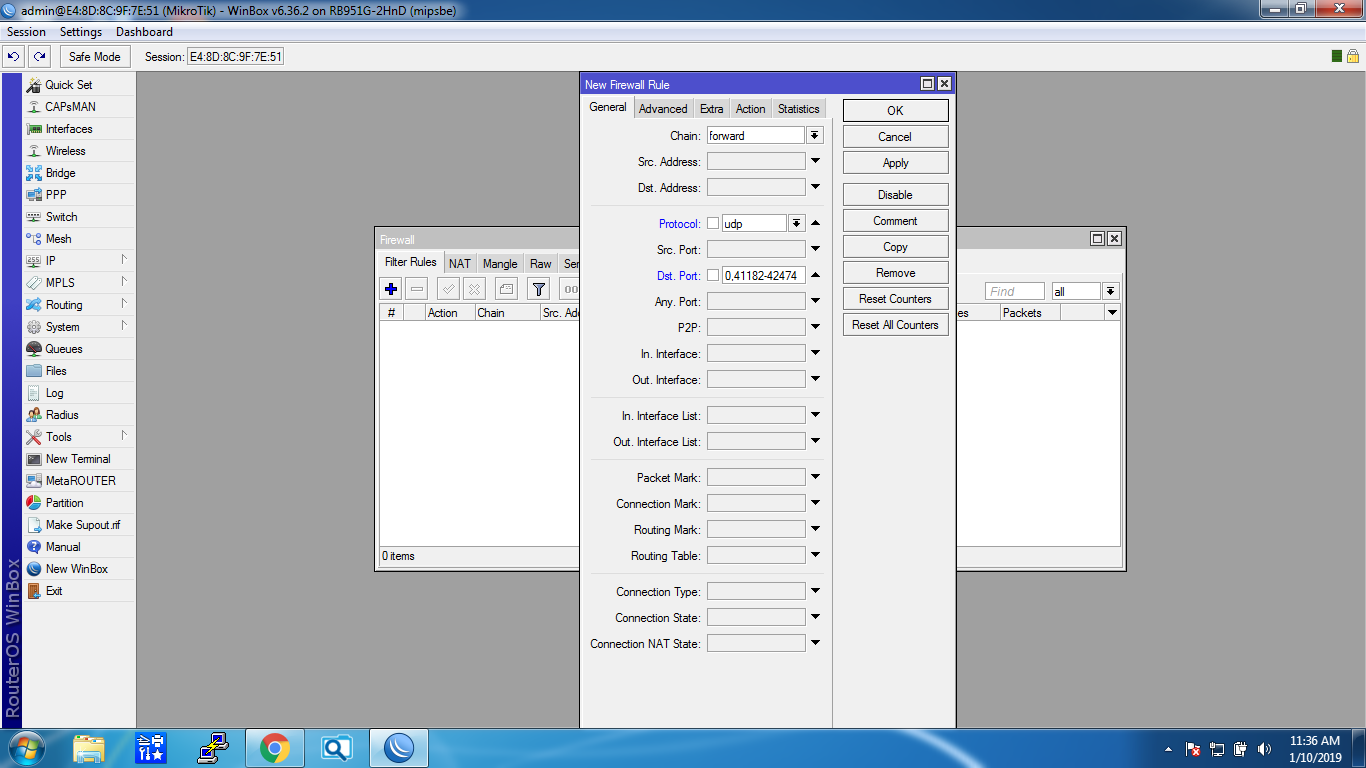Add a new firewall rule with plus icon
This screenshot has height=768, width=1366.
(391, 289)
